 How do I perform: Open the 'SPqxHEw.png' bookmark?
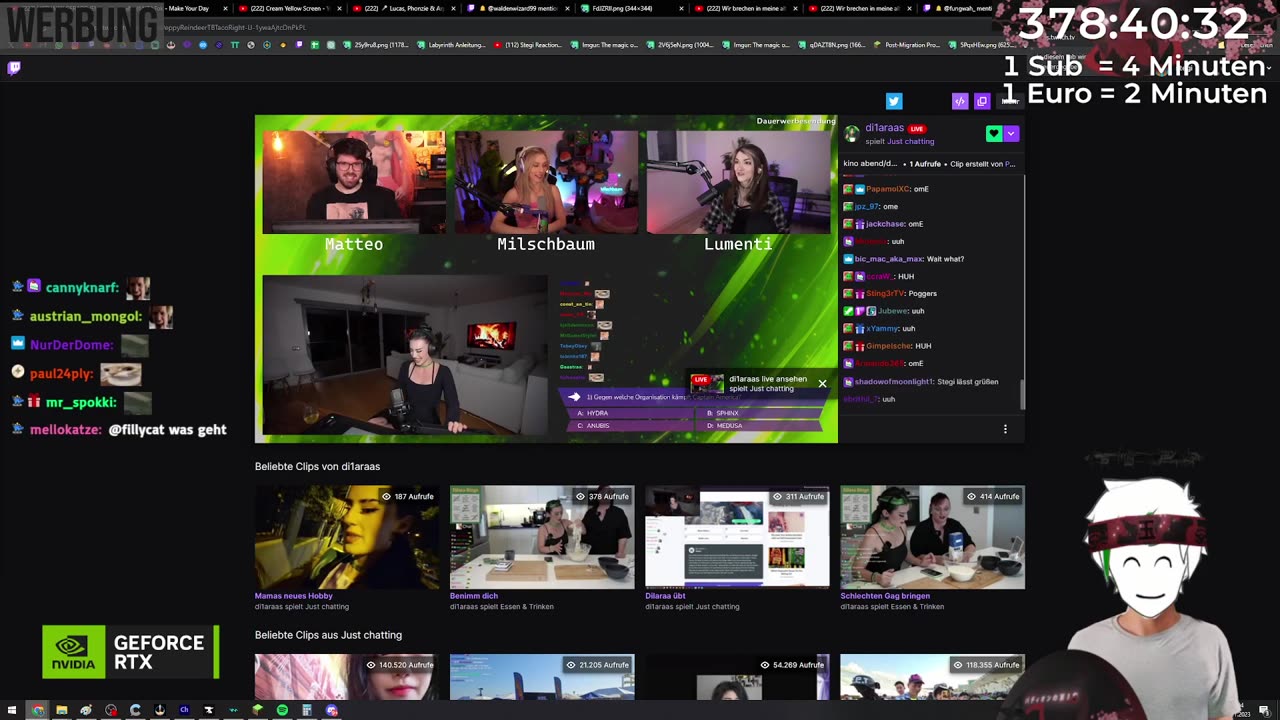click(982, 45)
